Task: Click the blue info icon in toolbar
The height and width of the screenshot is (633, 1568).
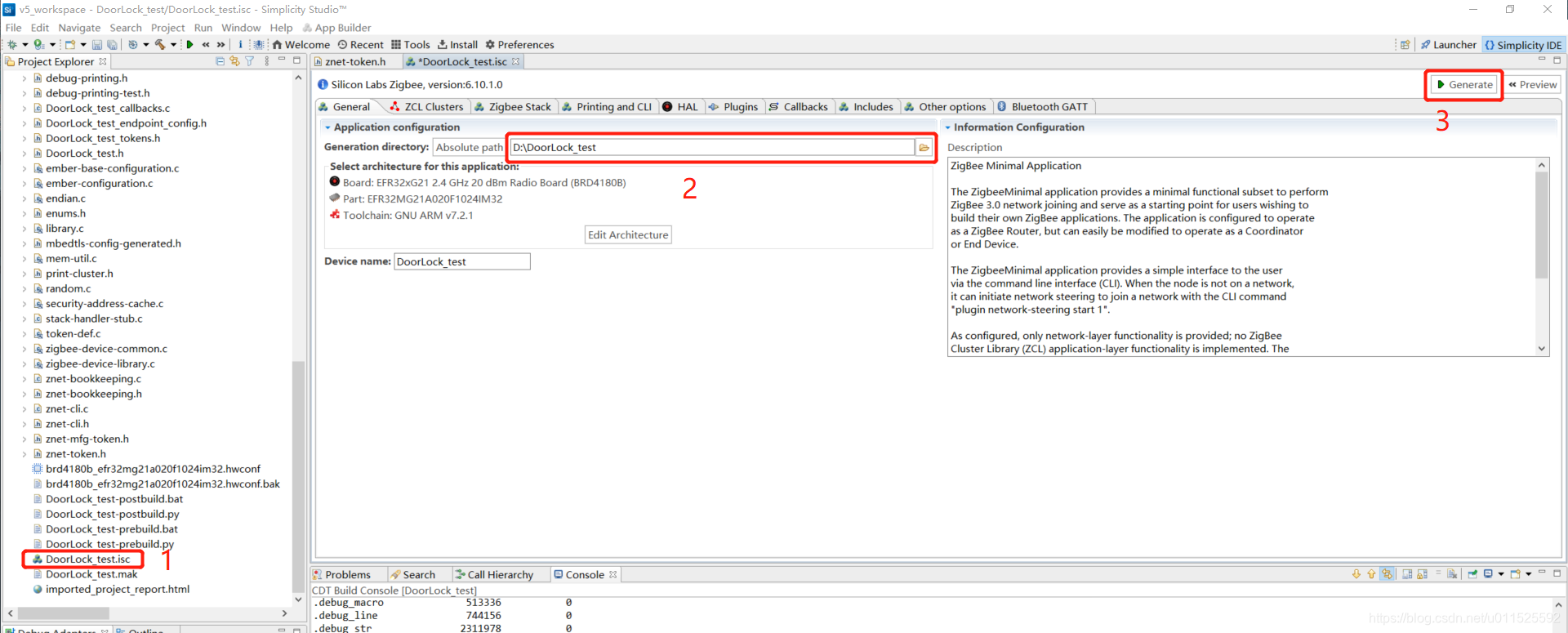Action: coord(240,44)
